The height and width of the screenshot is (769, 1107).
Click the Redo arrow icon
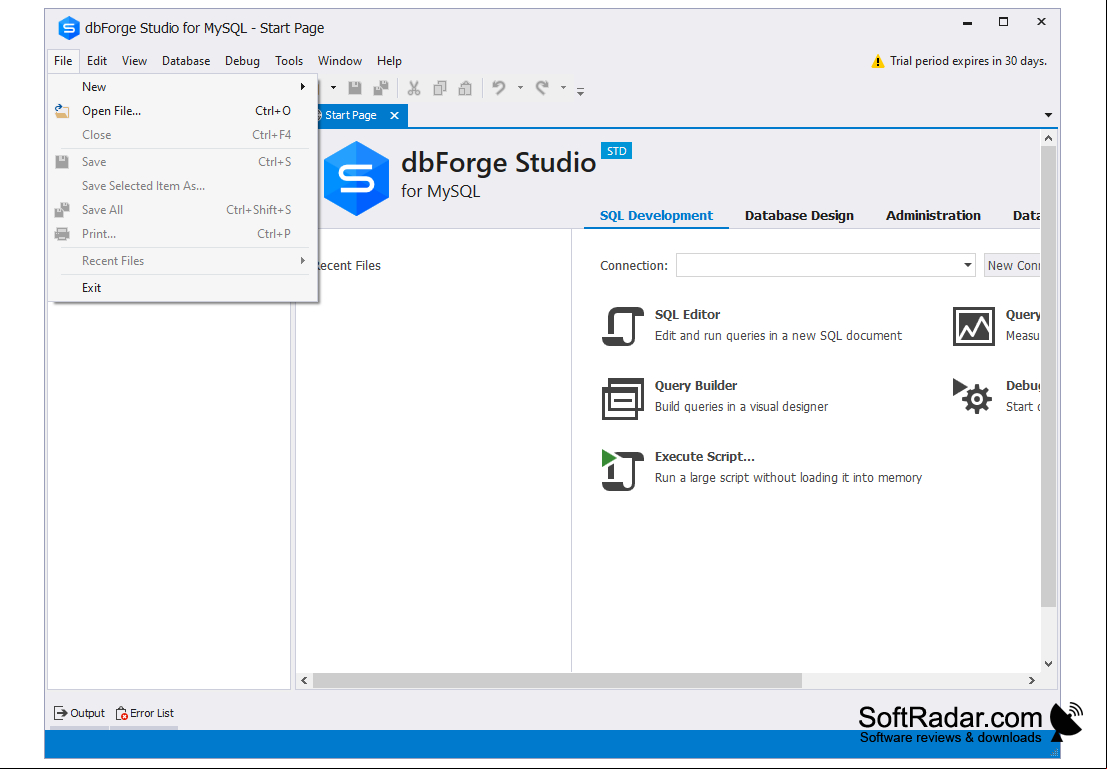coord(541,88)
